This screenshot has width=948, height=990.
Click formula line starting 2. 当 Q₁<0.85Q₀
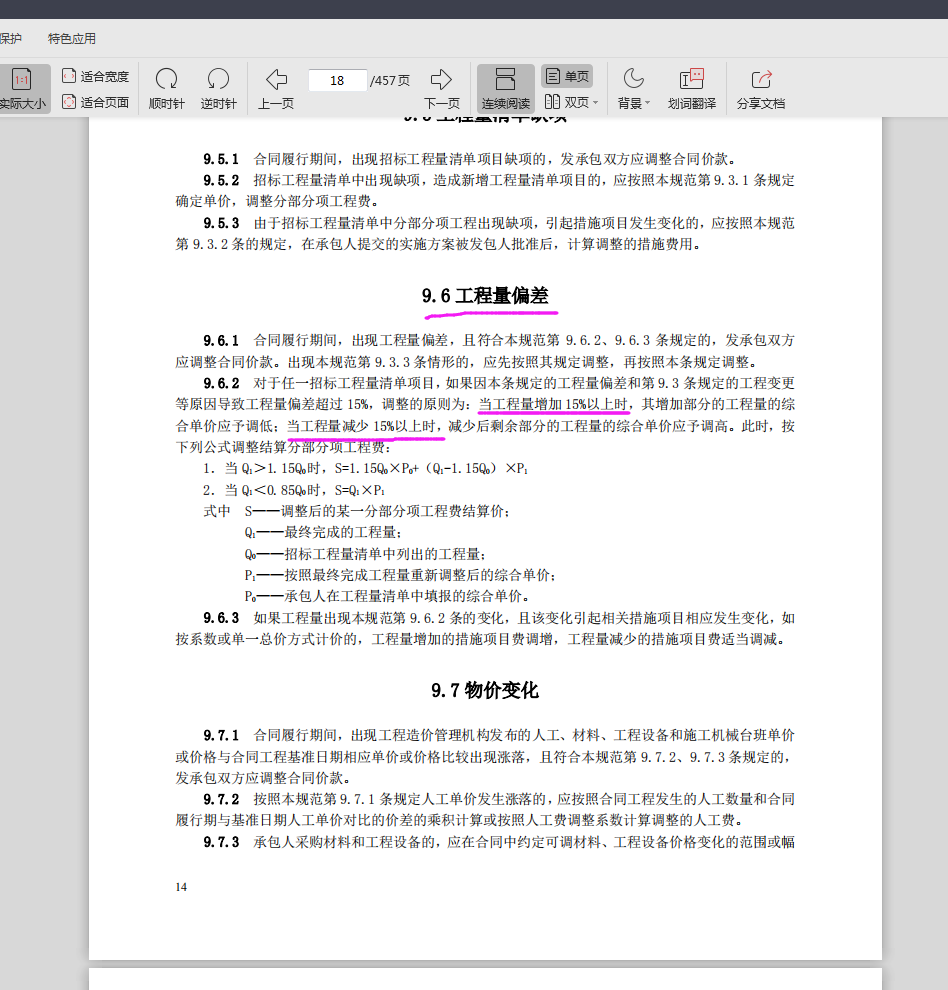pyautogui.click(x=294, y=490)
